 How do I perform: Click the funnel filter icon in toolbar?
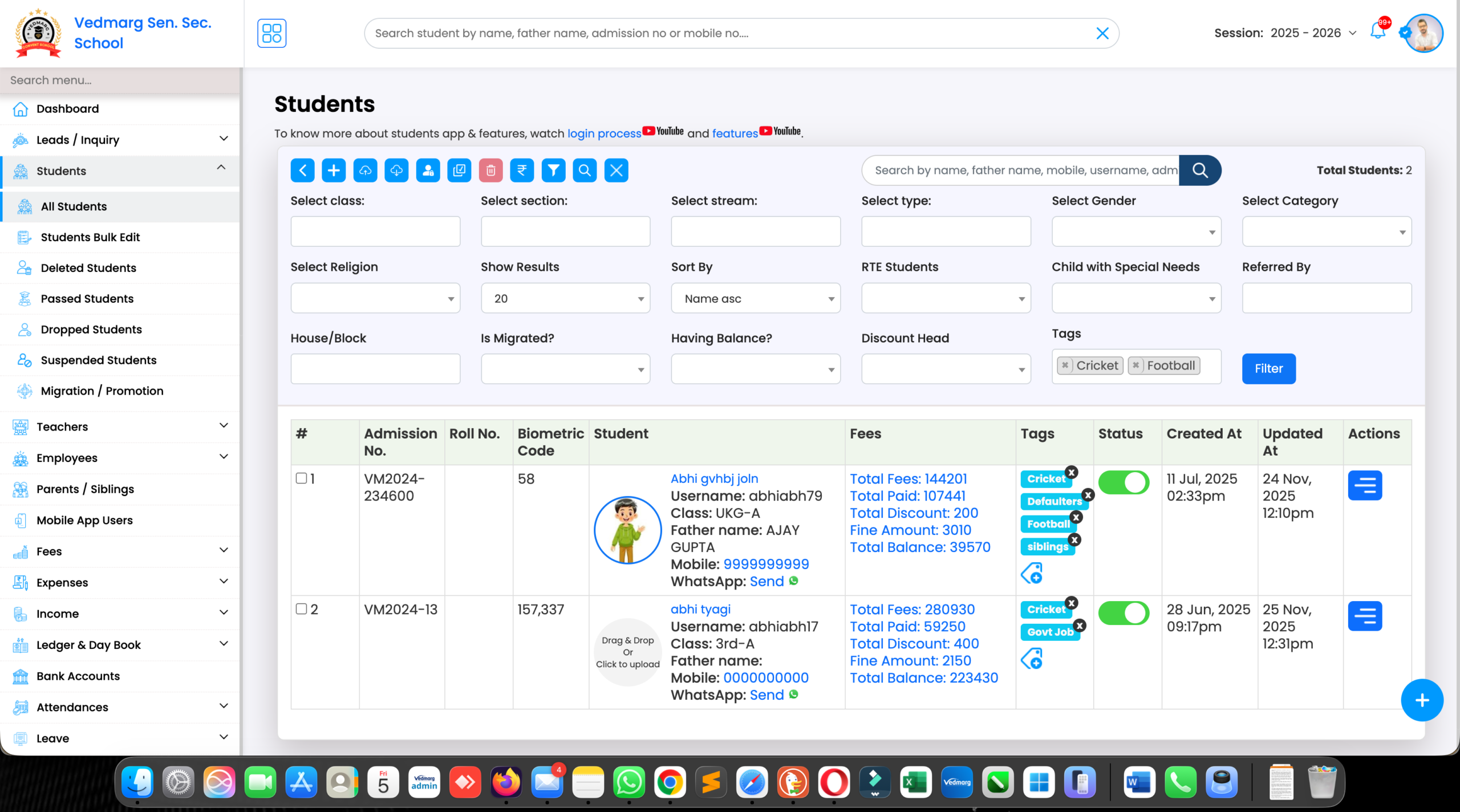553,170
